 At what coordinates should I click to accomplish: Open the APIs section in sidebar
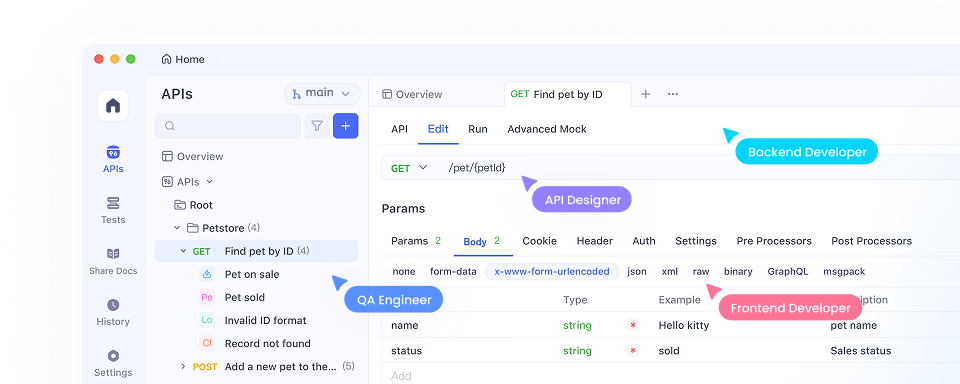[x=113, y=159]
